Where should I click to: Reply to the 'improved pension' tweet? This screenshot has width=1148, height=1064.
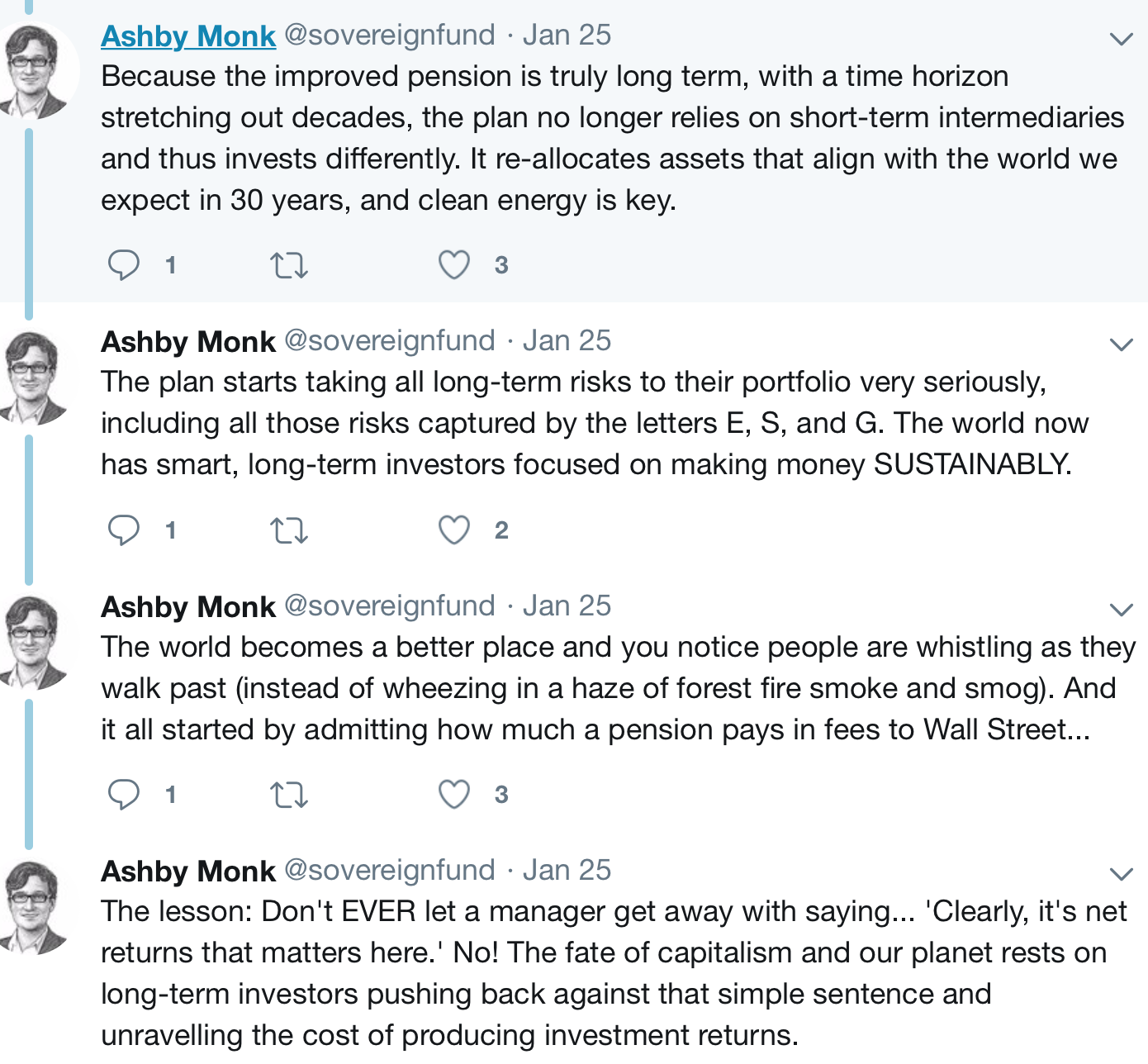click(124, 265)
